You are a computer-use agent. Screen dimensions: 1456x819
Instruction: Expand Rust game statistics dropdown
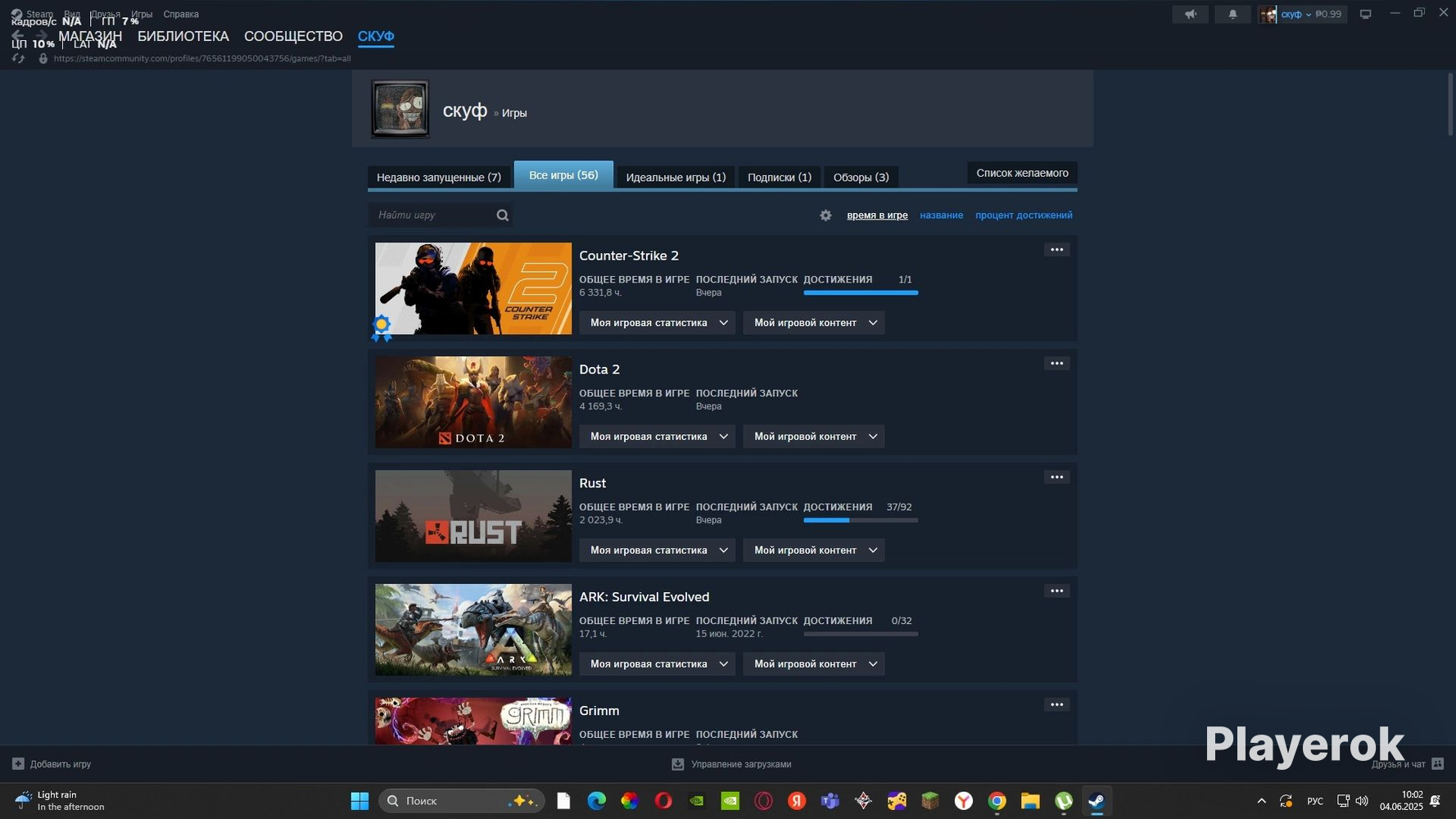658,550
